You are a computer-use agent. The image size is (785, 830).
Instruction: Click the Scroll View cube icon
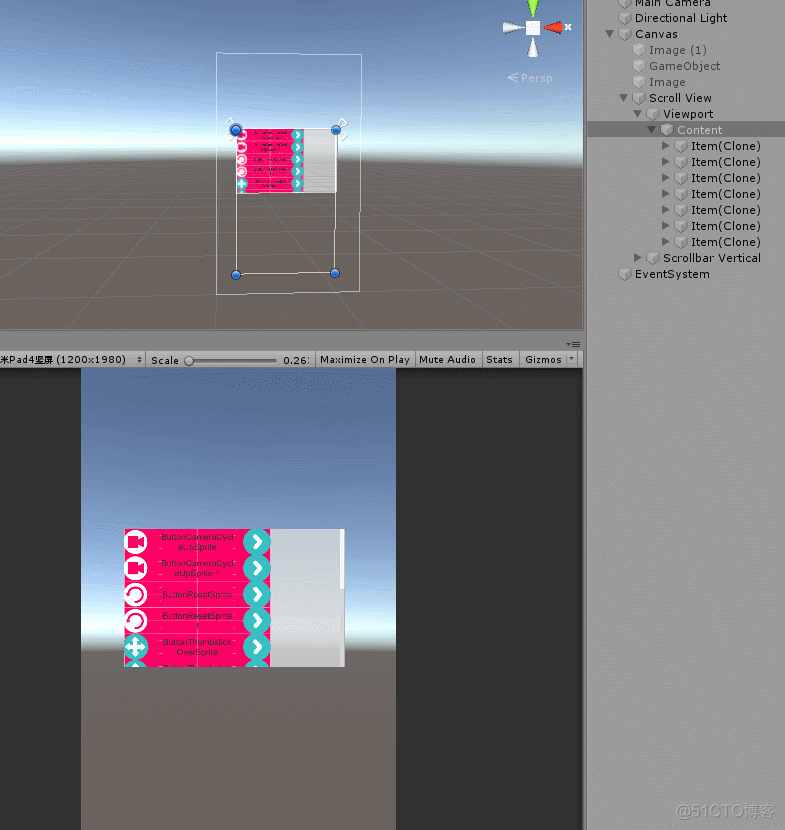tap(639, 98)
